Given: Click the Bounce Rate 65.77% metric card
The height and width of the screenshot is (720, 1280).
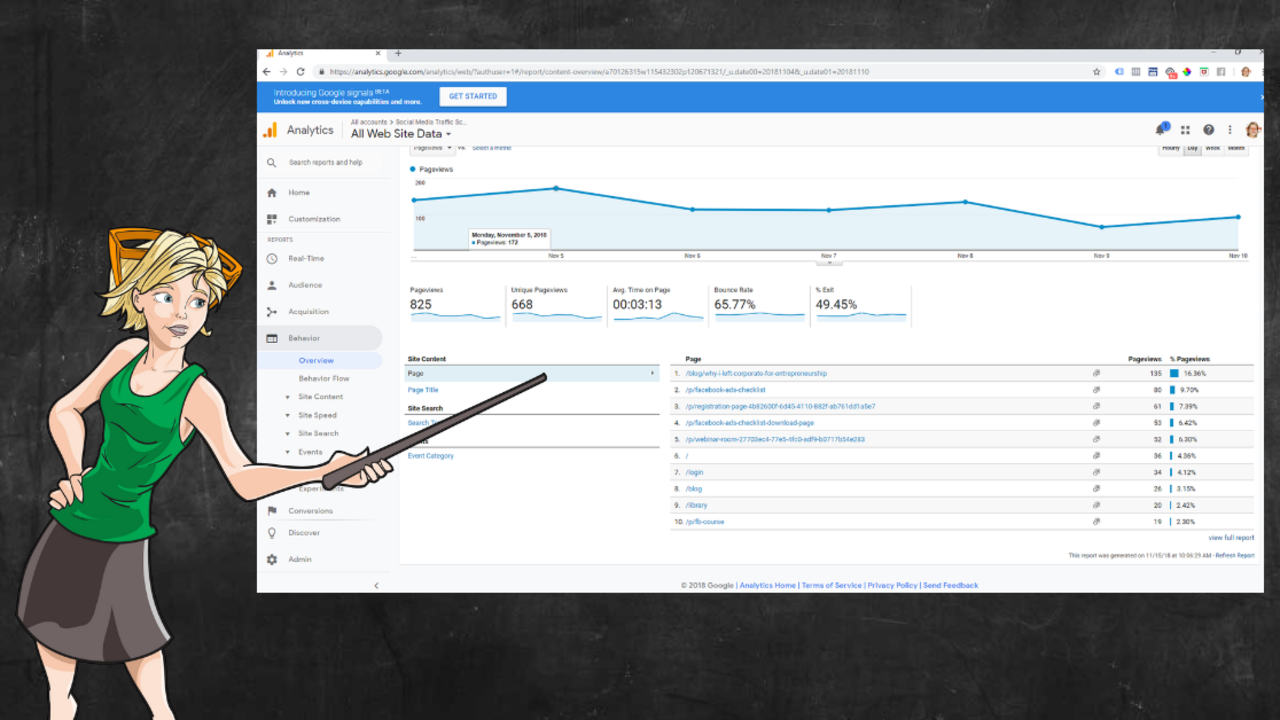Looking at the screenshot, I should (759, 305).
